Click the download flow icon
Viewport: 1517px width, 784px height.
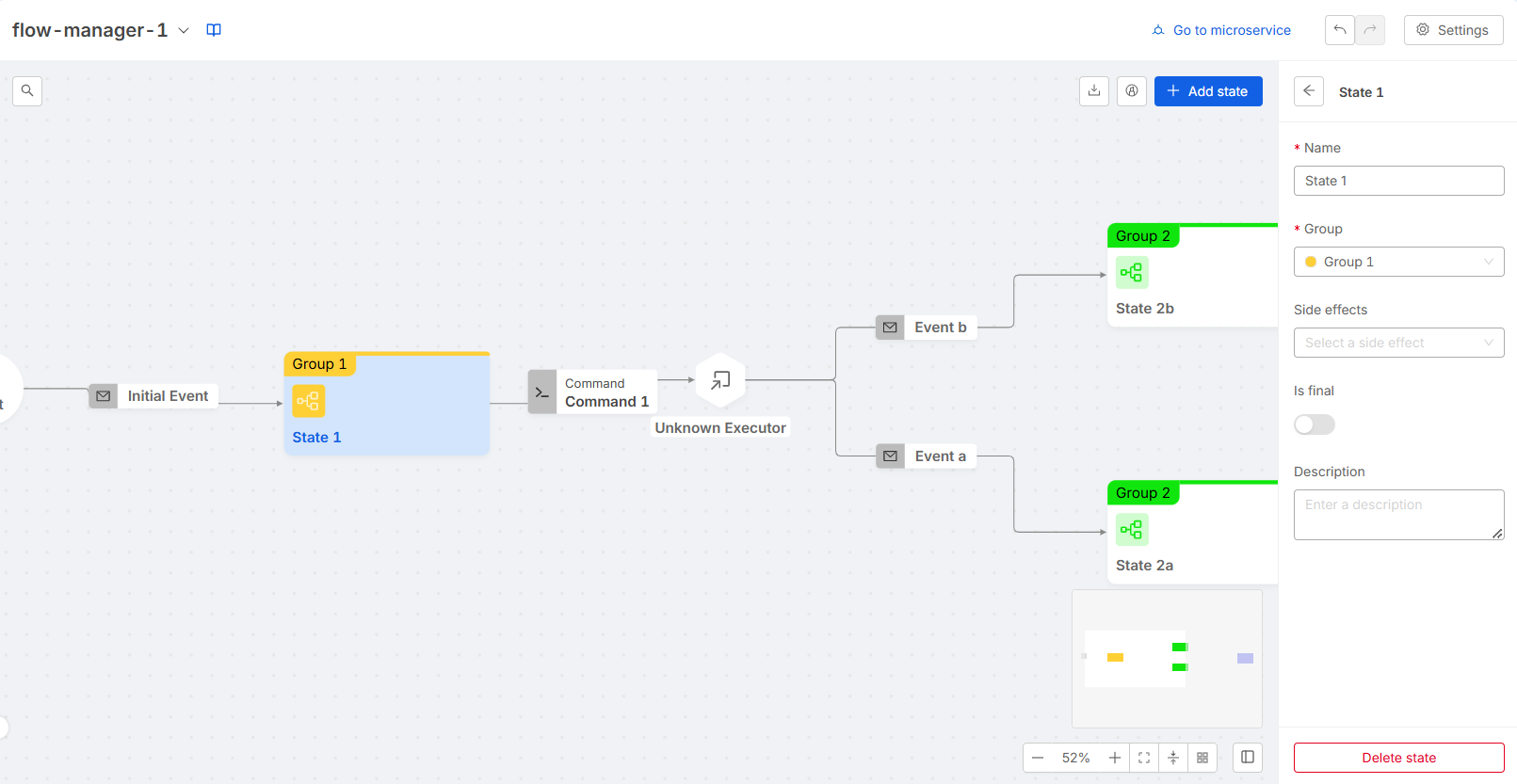point(1093,91)
